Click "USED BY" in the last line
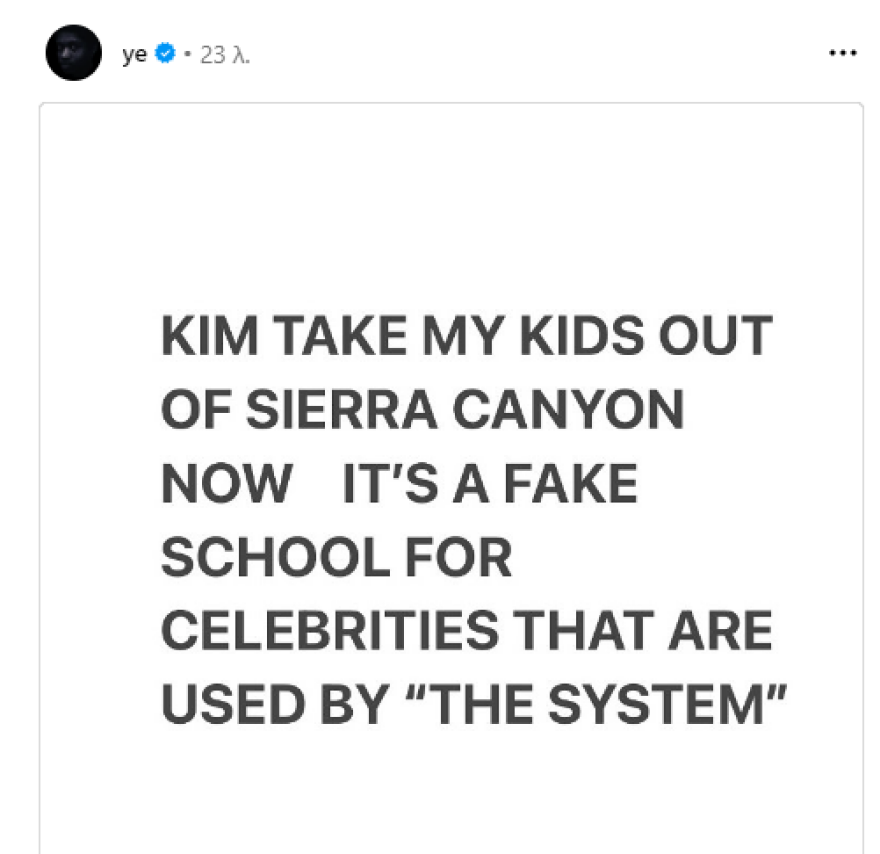880x854 pixels. tap(272, 707)
